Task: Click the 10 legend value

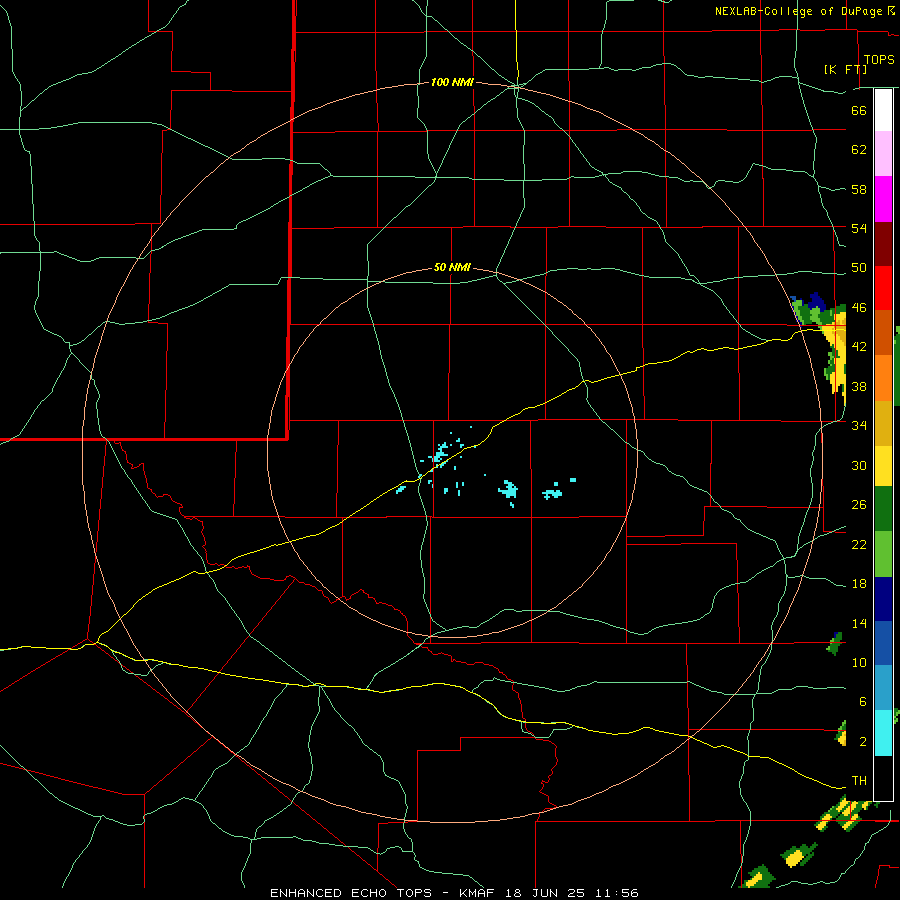Action: (859, 662)
